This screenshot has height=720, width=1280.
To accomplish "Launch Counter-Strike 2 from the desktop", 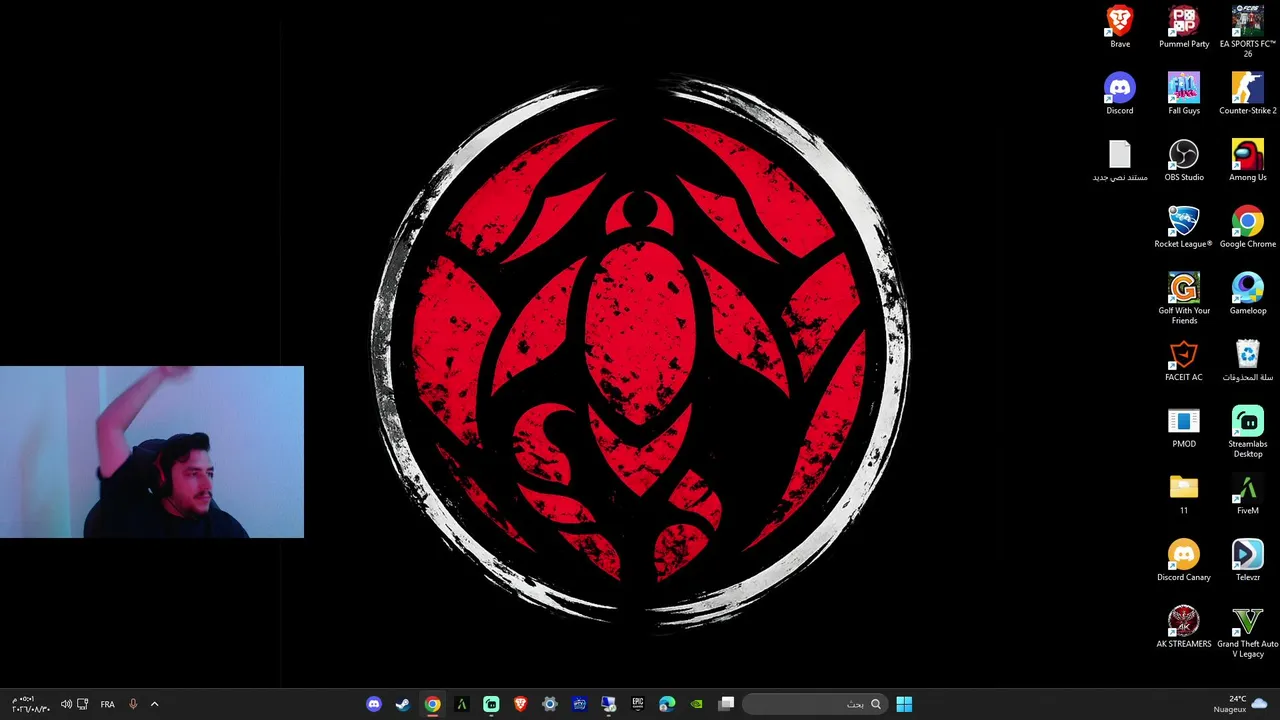I will (x=1248, y=94).
